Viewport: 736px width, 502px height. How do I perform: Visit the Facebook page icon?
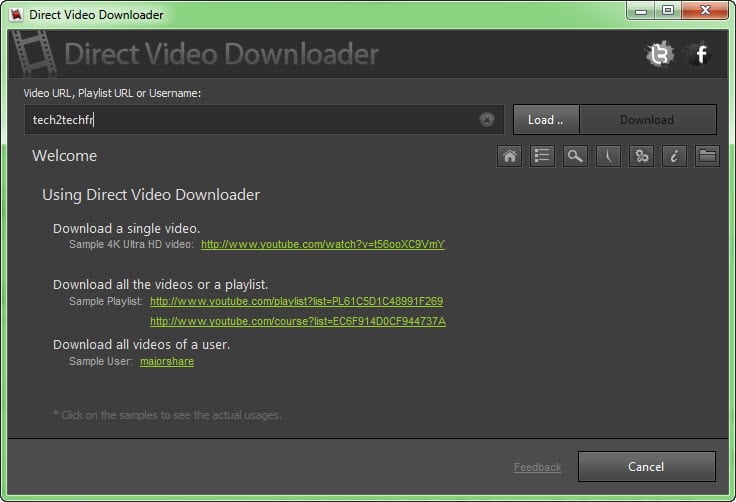tap(700, 54)
